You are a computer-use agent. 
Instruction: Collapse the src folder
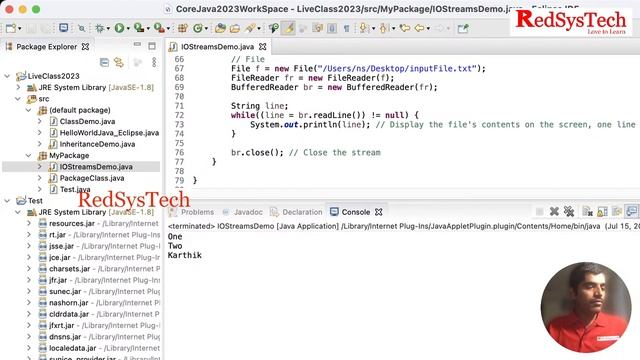(18, 99)
